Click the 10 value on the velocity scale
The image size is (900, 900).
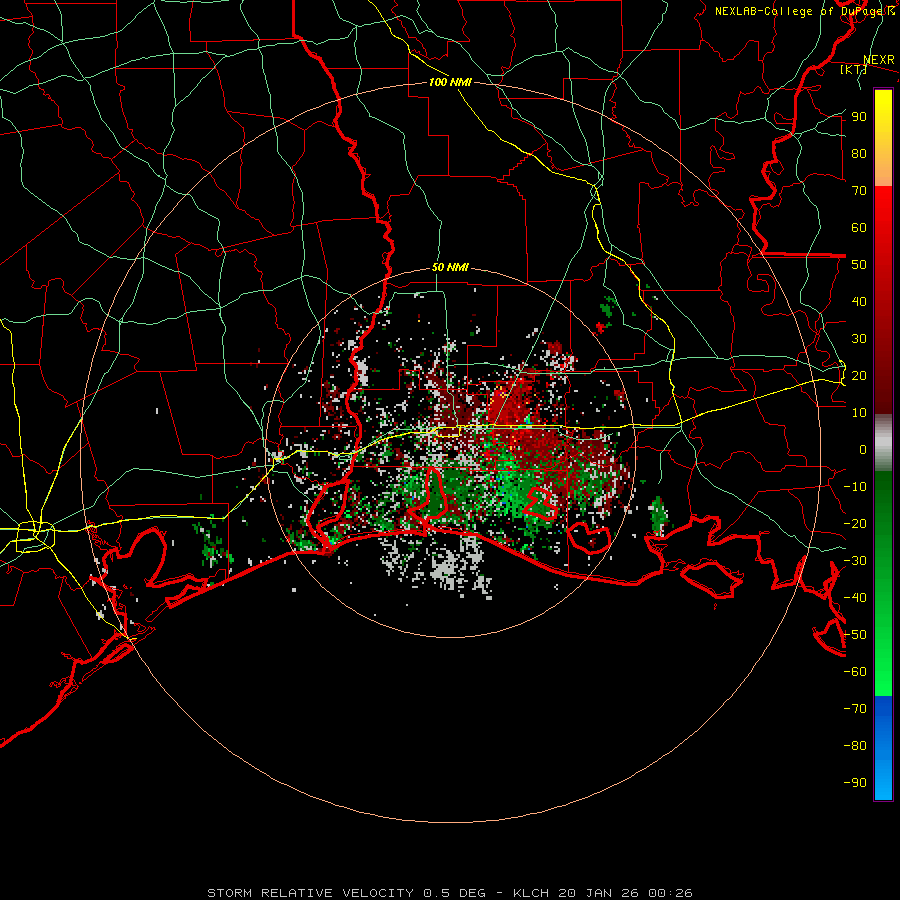pos(859,413)
